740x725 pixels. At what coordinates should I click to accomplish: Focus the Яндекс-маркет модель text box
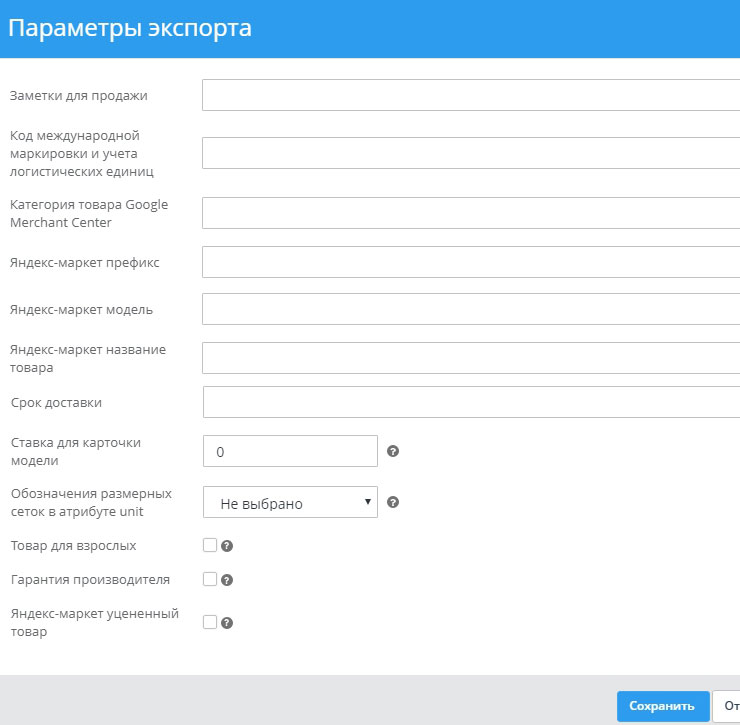pyautogui.click(x=470, y=309)
